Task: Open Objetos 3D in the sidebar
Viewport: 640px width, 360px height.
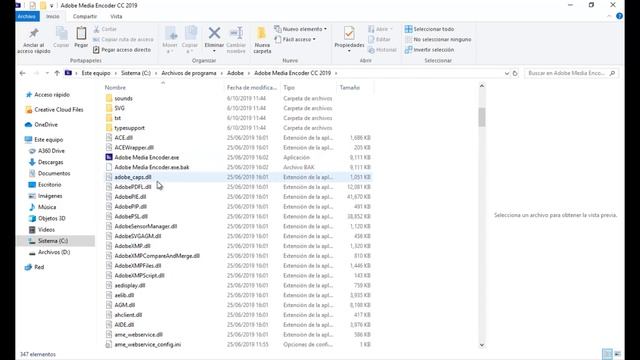Action: pos(47,218)
